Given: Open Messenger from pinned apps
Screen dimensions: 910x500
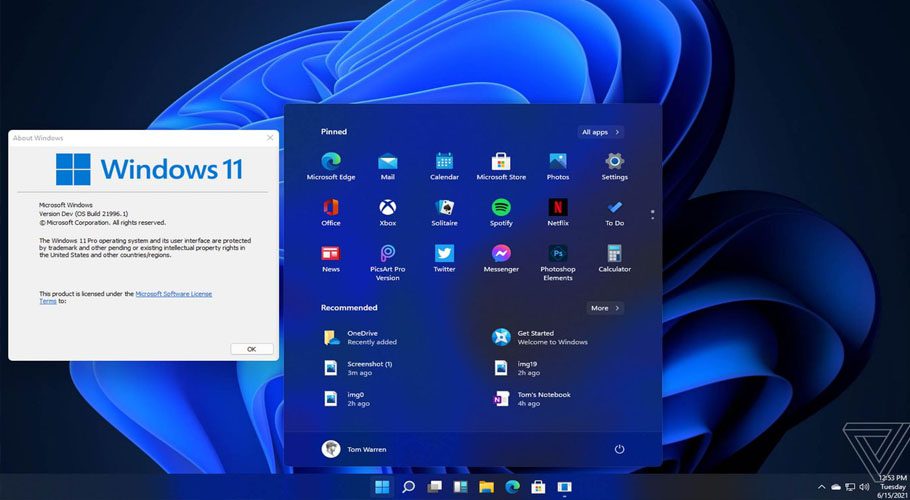Looking at the screenshot, I should [501, 258].
